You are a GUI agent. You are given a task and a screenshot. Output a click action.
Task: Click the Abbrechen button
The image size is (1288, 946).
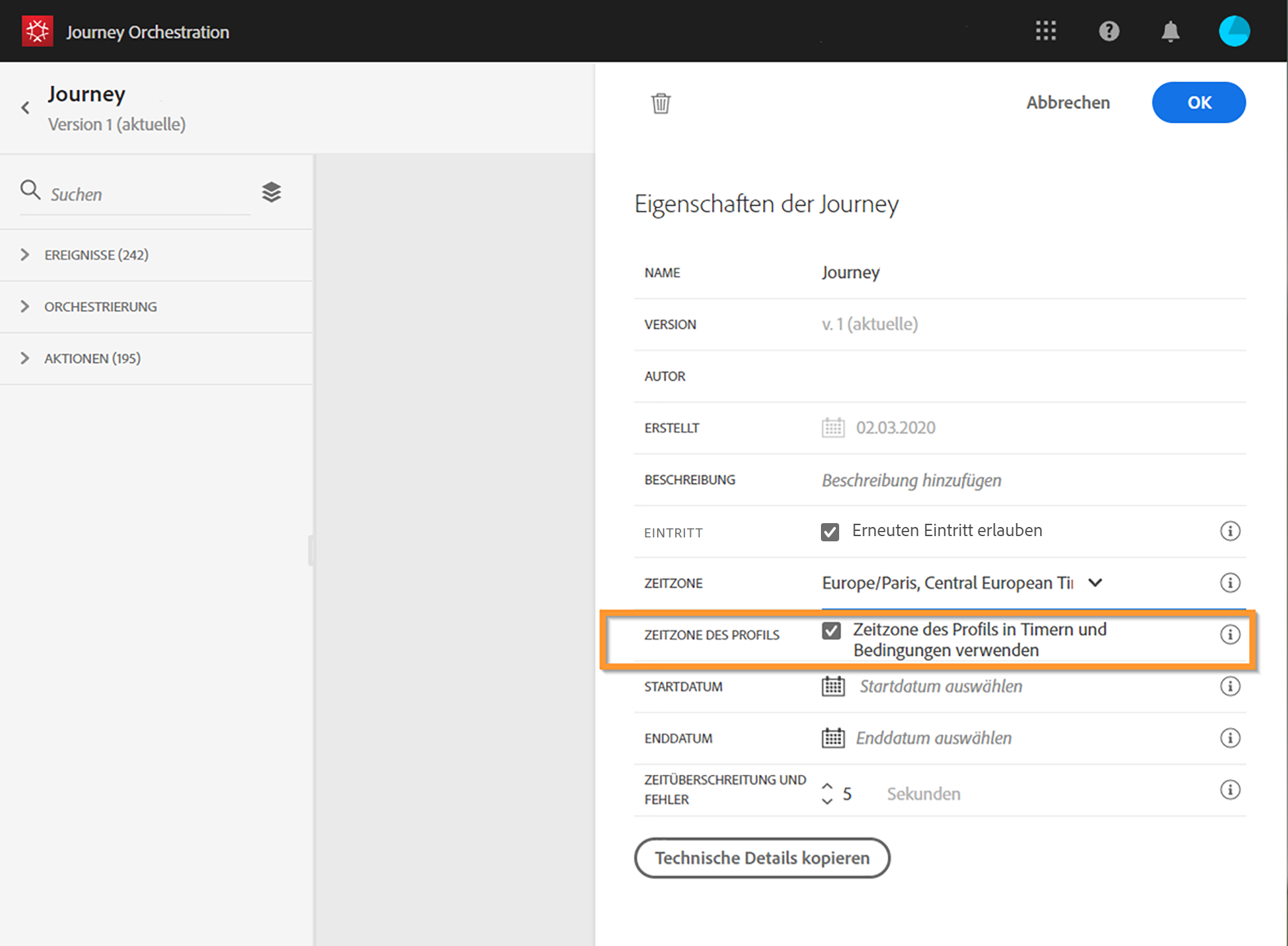pos(1067,103)
